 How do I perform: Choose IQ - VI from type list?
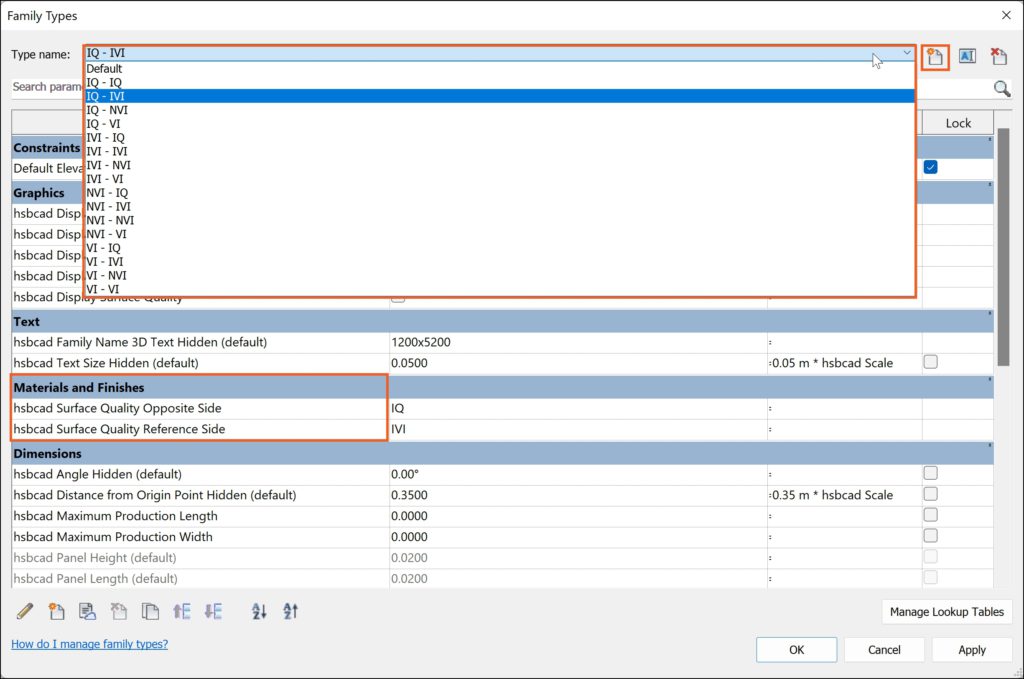coord(500,123)
